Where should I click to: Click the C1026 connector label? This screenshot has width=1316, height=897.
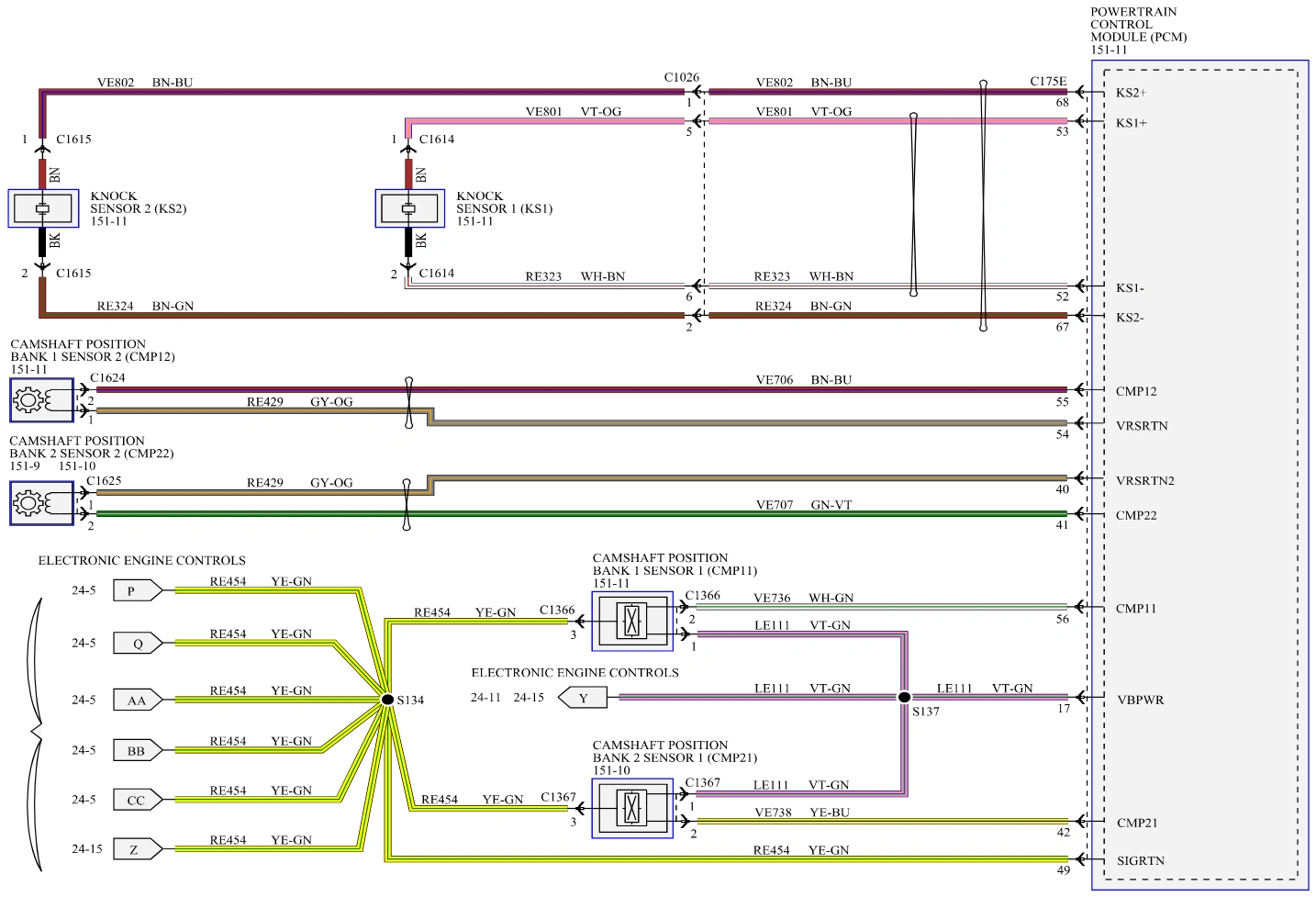coord(682,78)
